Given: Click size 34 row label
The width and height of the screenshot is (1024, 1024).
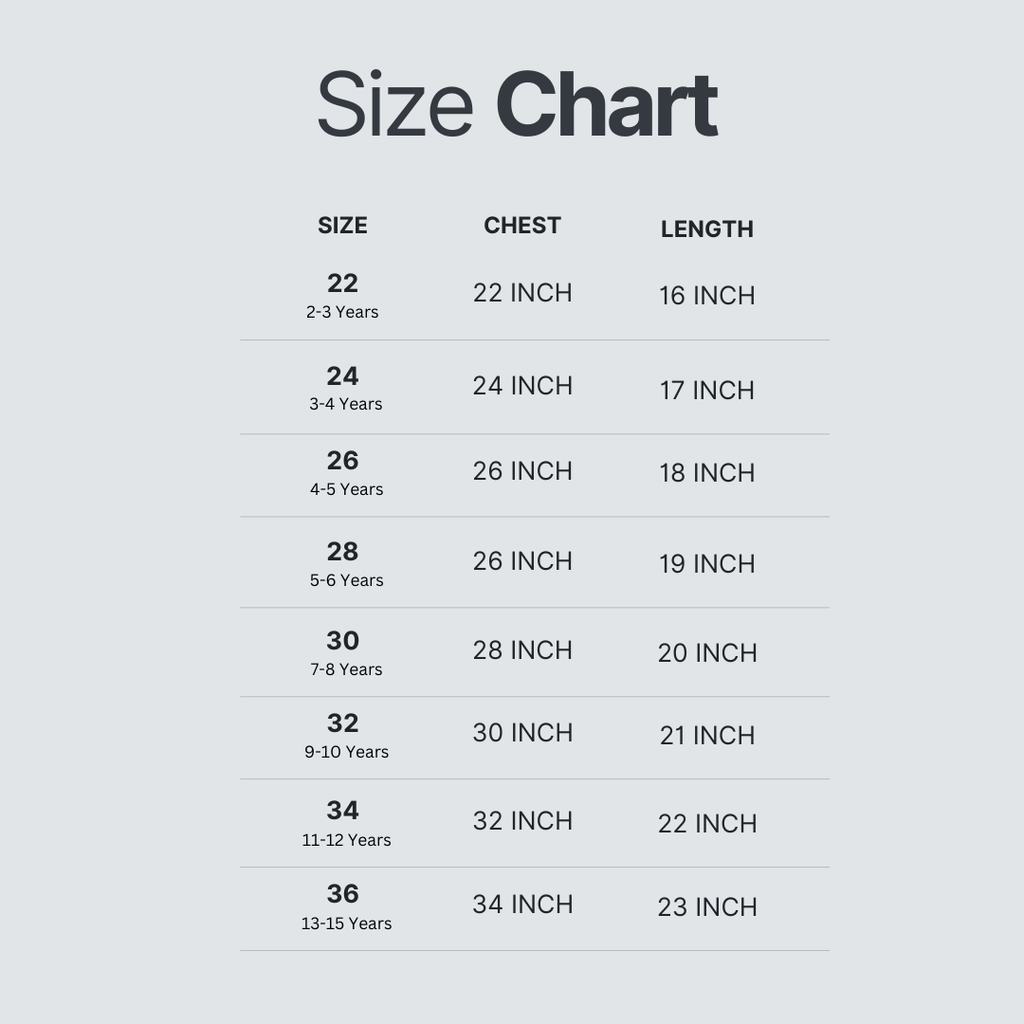Looking at the screenshot, I should 342,810.
